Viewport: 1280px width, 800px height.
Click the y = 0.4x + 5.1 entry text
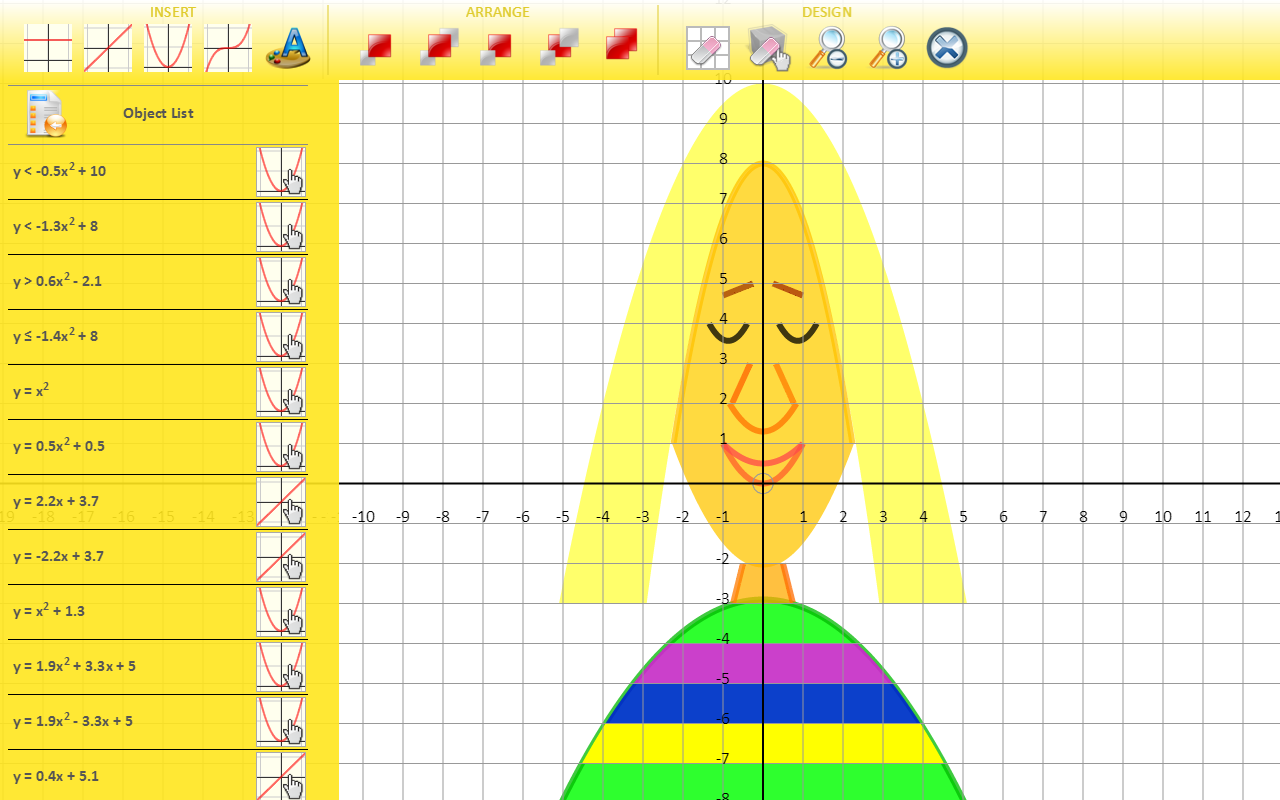(56, 776)
